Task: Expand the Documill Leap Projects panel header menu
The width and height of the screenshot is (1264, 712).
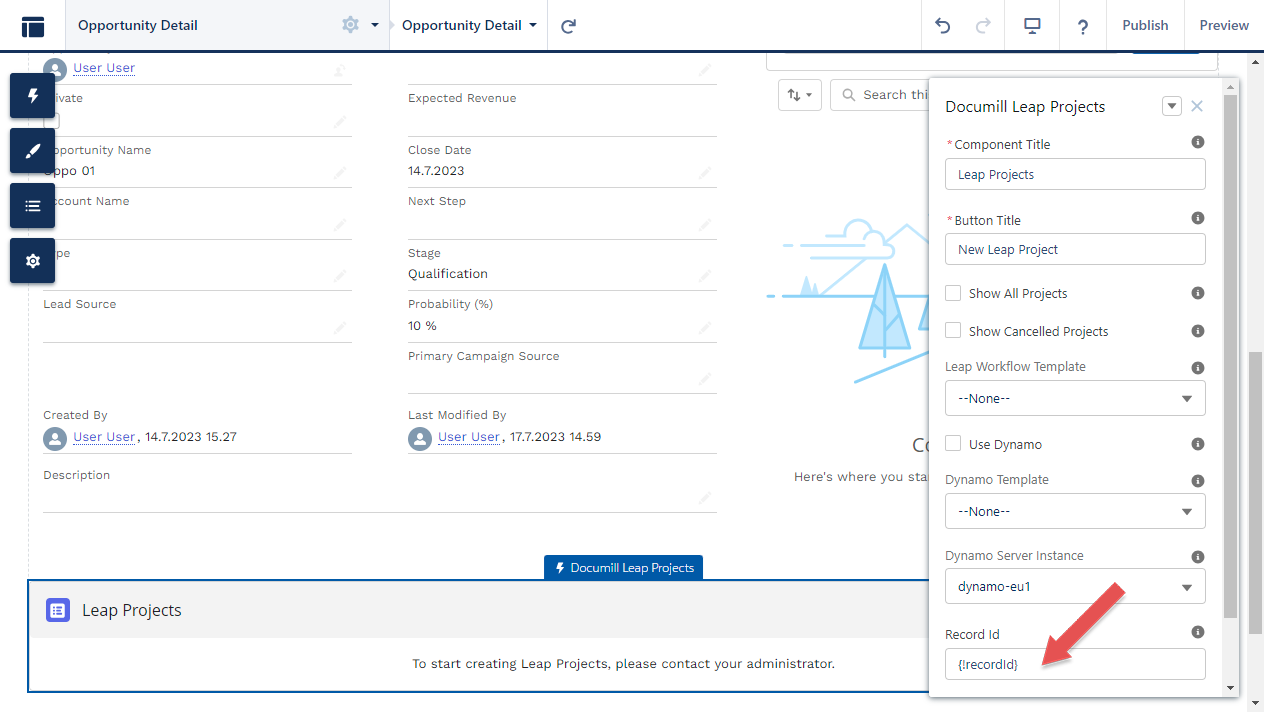Action: pyautogui.click(x=1171, y=105)
